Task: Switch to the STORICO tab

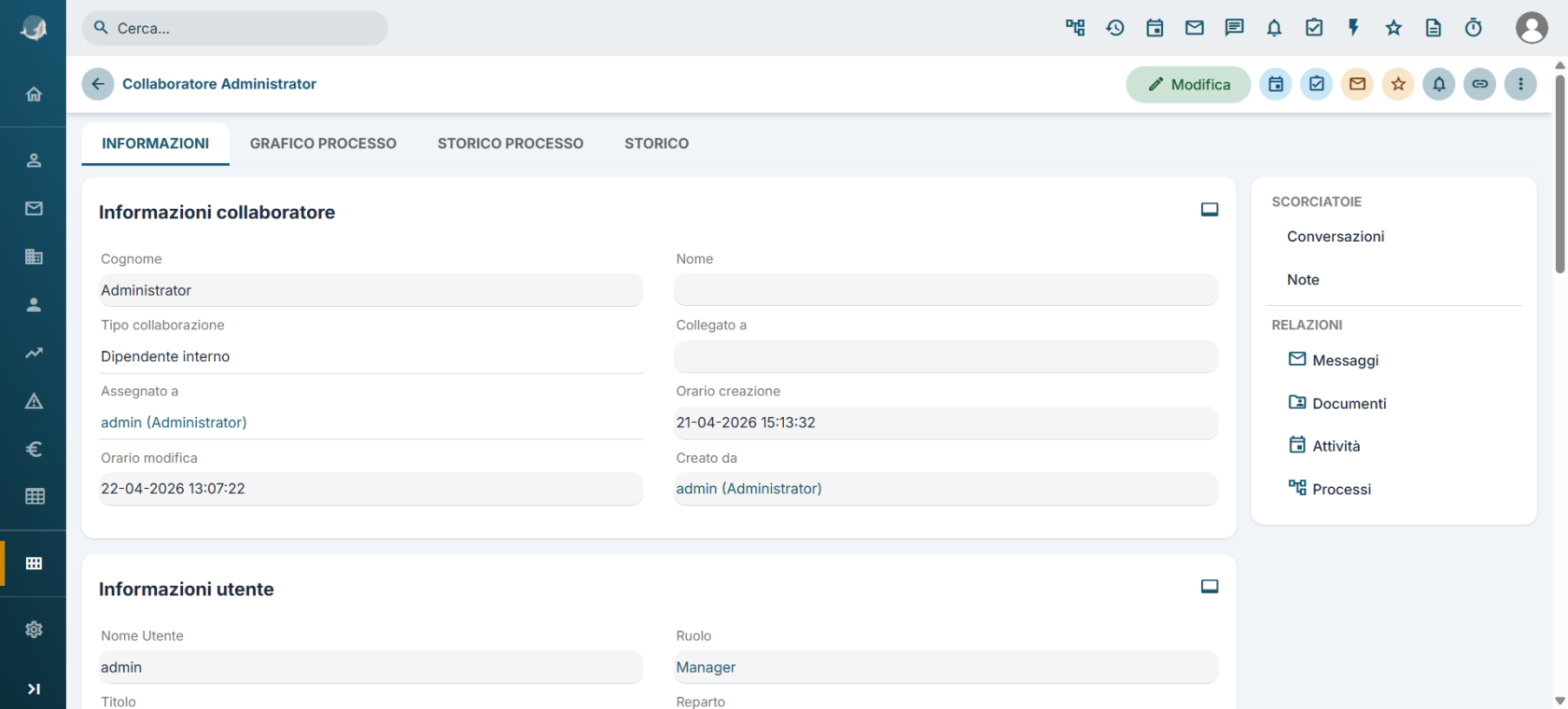Action: [x=657, y=144]
